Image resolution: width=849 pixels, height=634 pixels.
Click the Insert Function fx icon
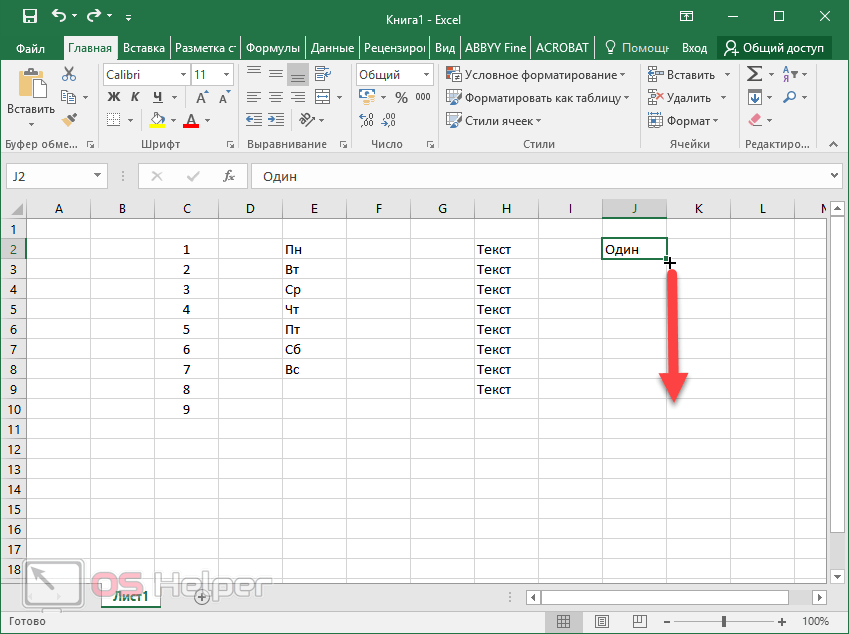(229, 176)
